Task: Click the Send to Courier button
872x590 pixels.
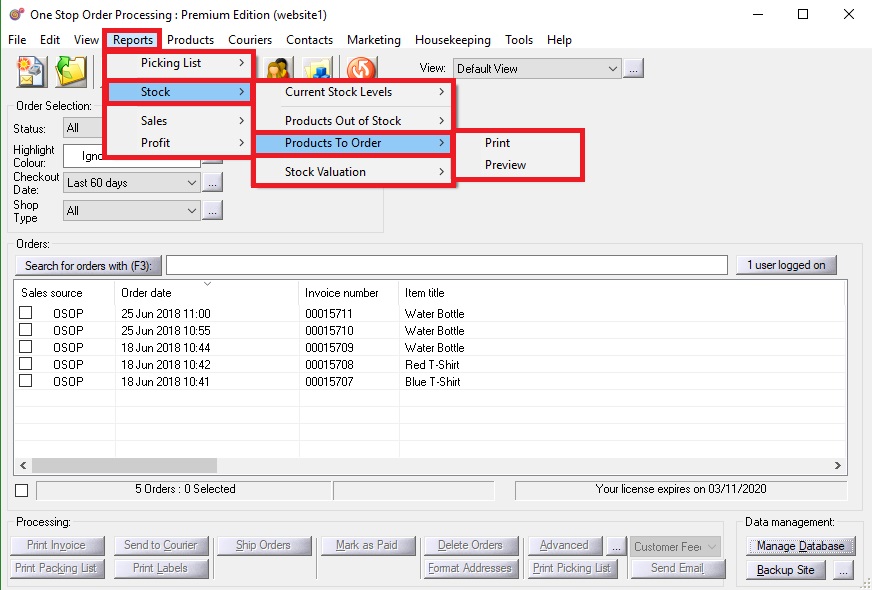Action: tap(161, 546)
